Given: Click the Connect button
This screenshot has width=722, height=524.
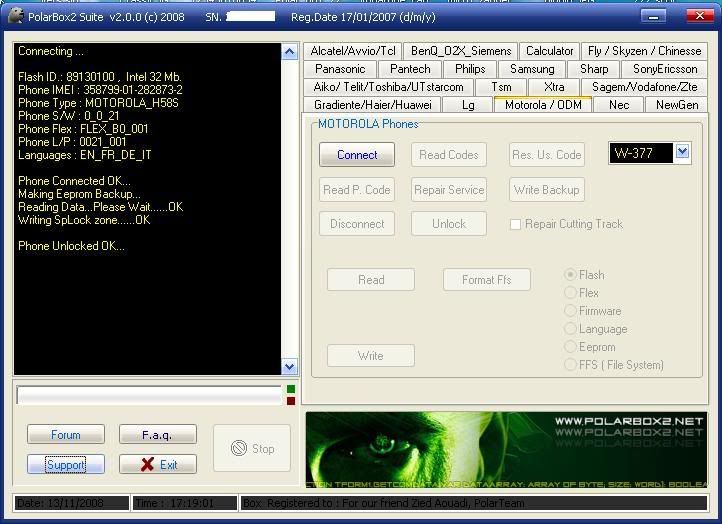Looking at the screenshot, I should [x=357, y=155].
